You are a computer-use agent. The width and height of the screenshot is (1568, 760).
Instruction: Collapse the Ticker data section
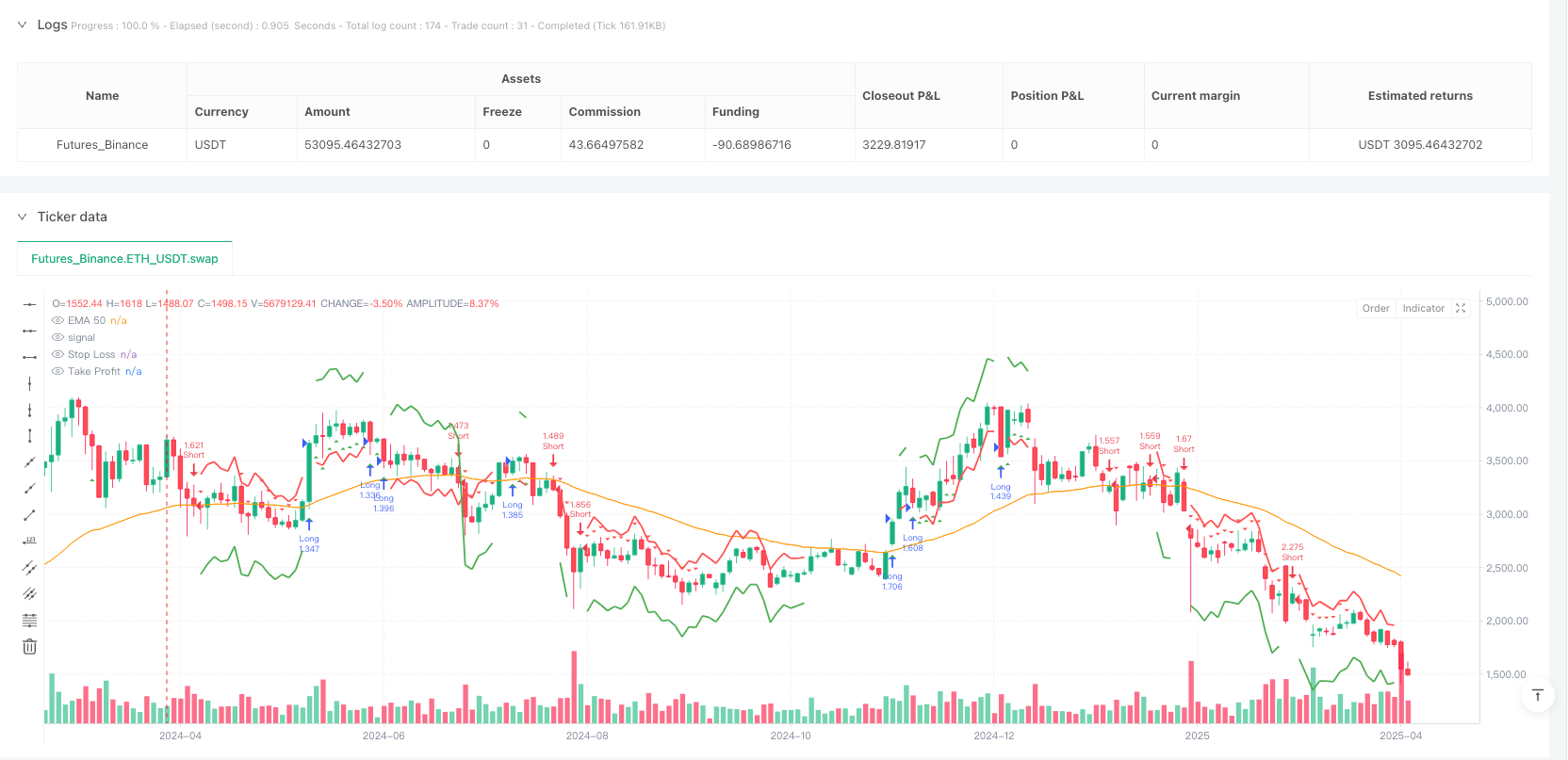pos(22,217)
